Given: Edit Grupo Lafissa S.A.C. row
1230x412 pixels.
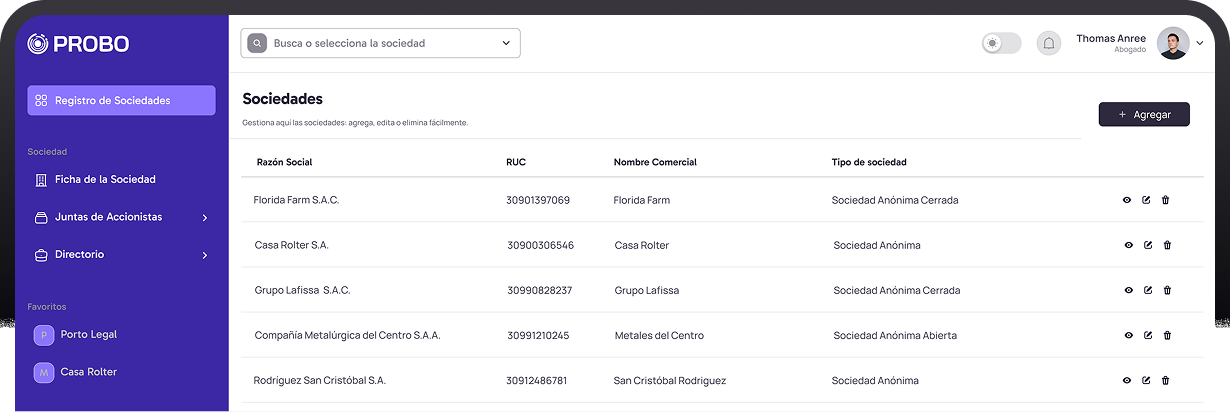Looking at the screenshot, I should tap(1148, 290).
